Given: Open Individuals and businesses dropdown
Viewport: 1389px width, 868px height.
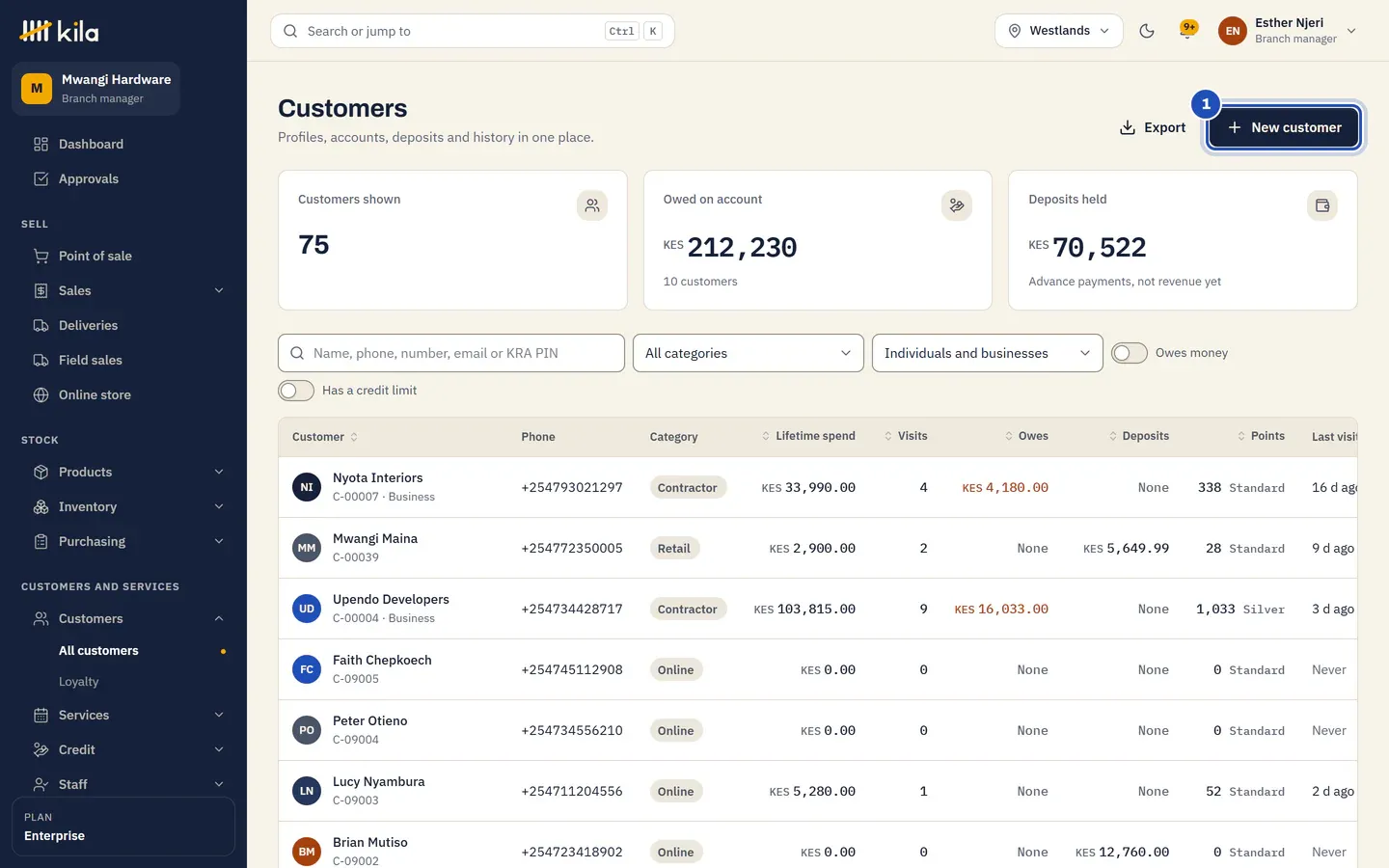Looking at the screenshot, I should pos(988,353).
